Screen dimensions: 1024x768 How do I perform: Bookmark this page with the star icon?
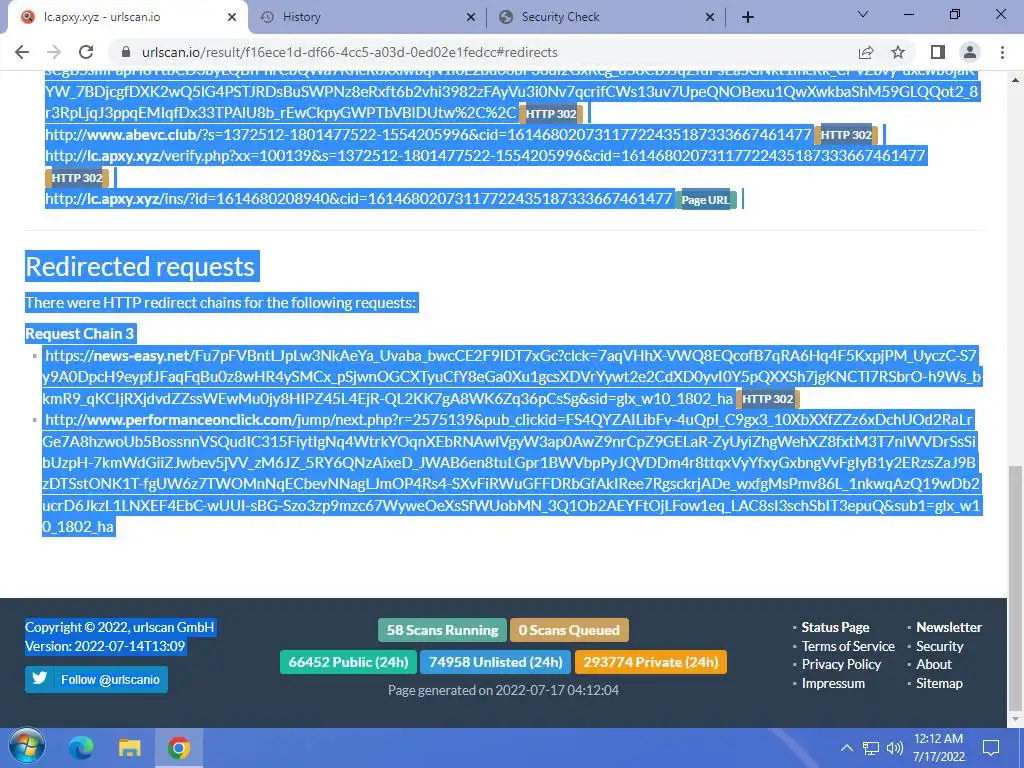point(898,52)
